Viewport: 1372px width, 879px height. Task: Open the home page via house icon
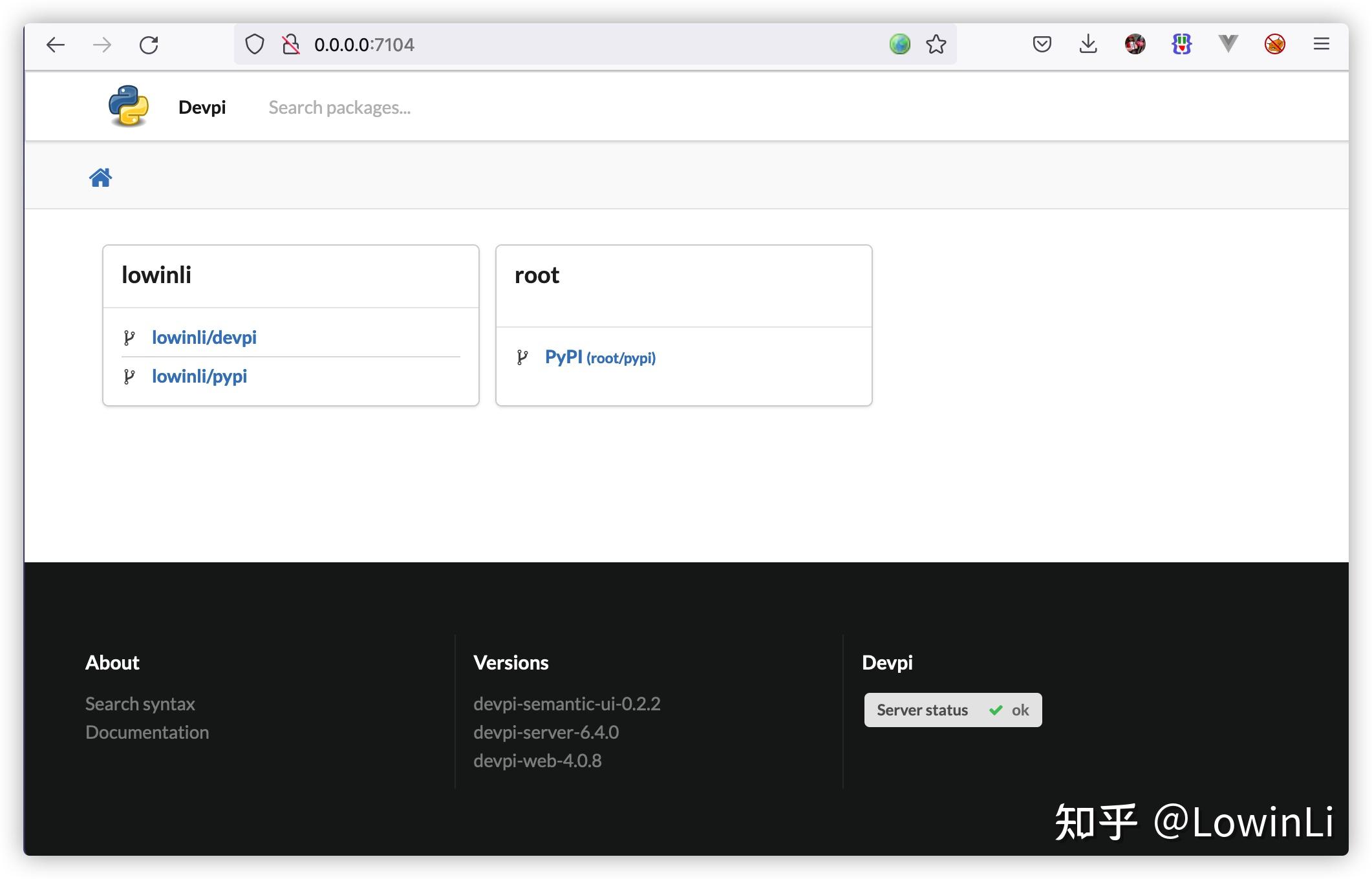point(101,176)
